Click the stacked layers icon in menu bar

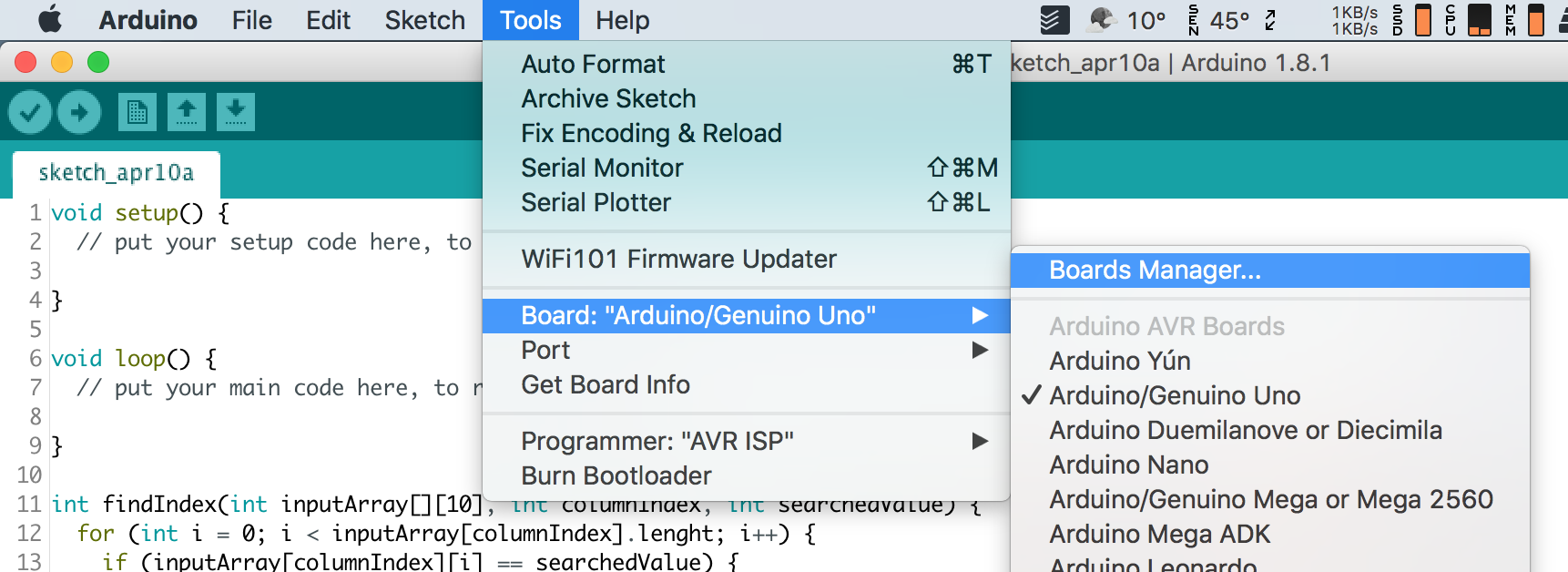tap(1054, 19)
